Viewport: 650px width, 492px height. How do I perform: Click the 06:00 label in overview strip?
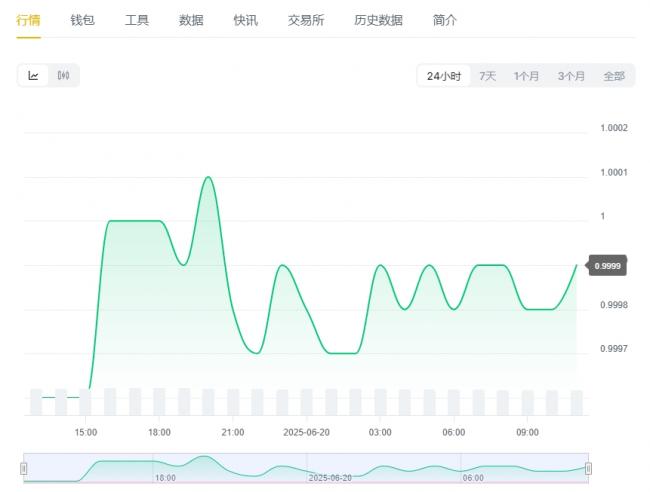(x=473, y=478)
